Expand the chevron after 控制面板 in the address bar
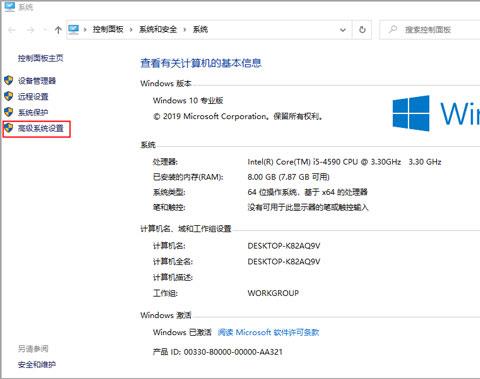The height and width of the screenshot is (379, 480). click(131, 30)
